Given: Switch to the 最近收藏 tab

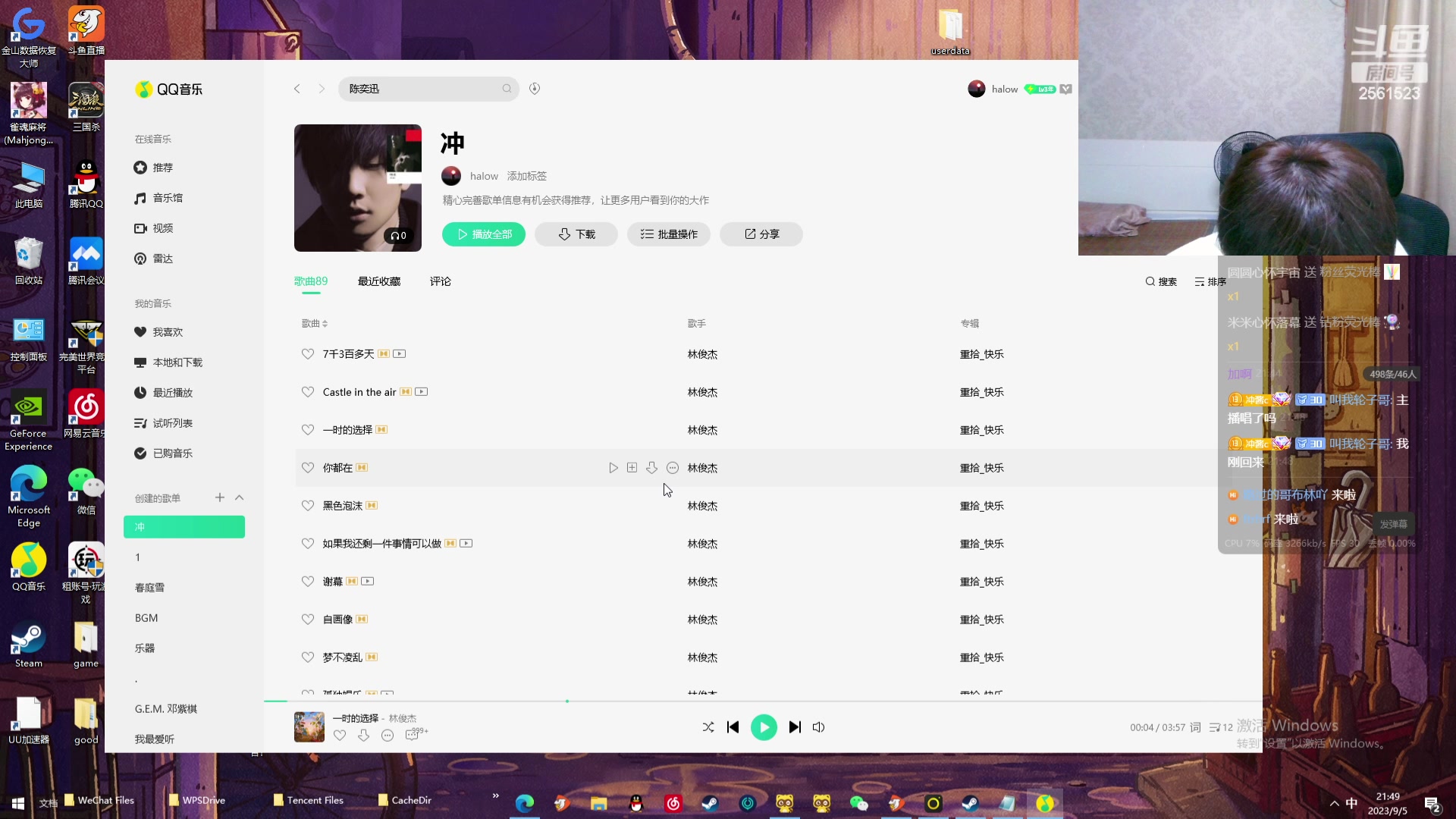Looking at the screenshot, I should coord(378,281).
